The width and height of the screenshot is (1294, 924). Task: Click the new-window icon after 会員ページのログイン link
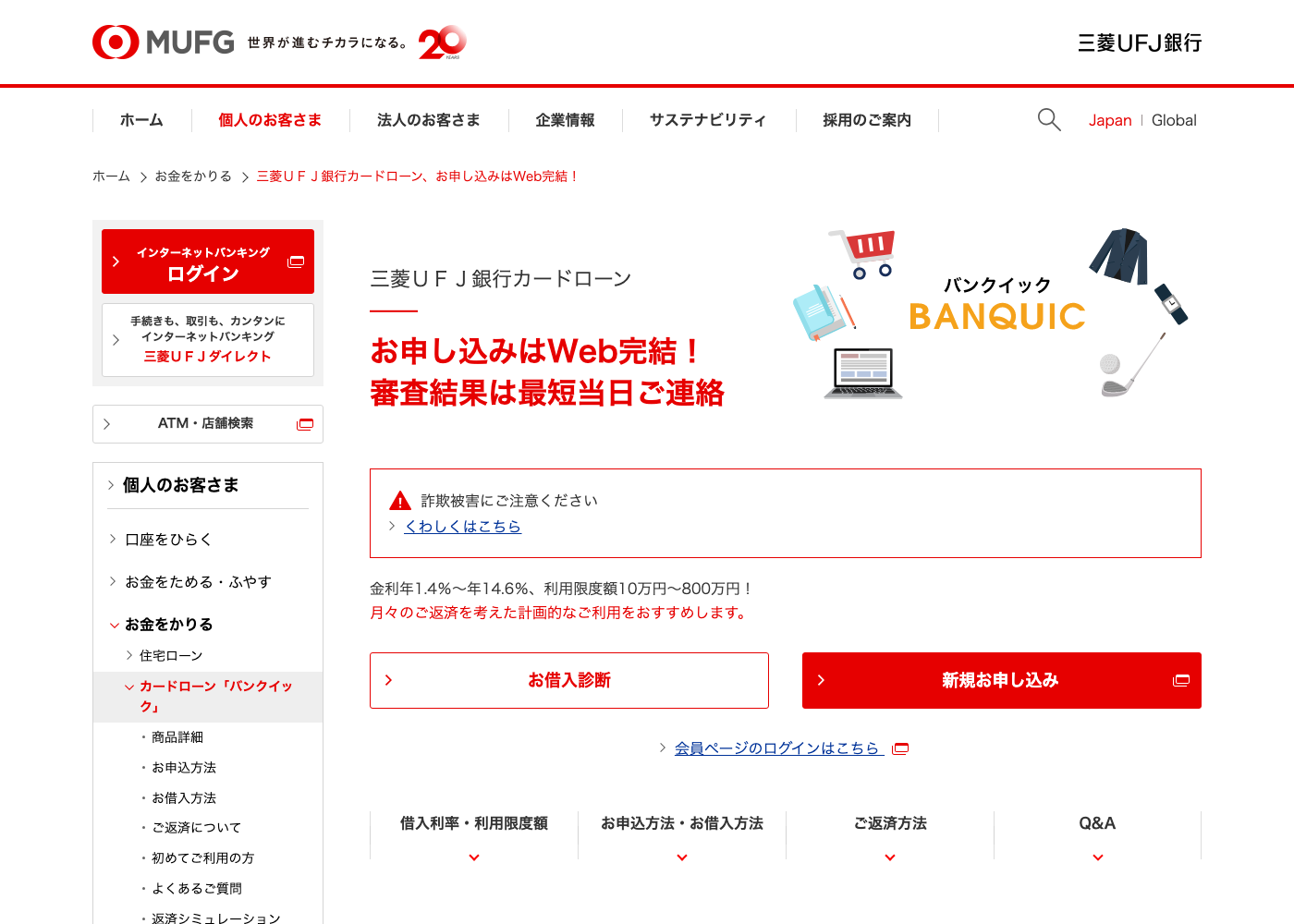(900, 748)
